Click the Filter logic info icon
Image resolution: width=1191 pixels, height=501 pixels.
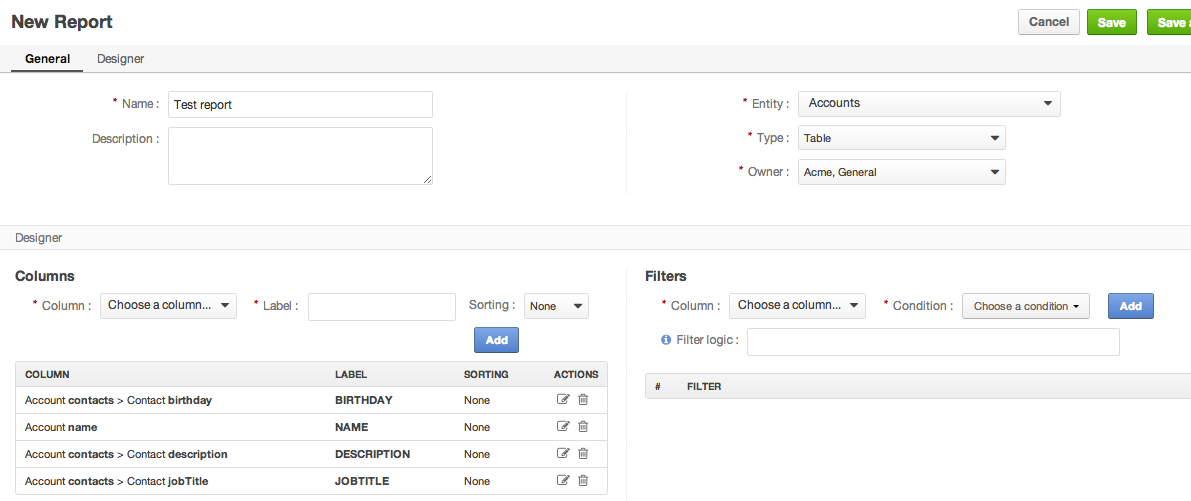coord(666,340)
